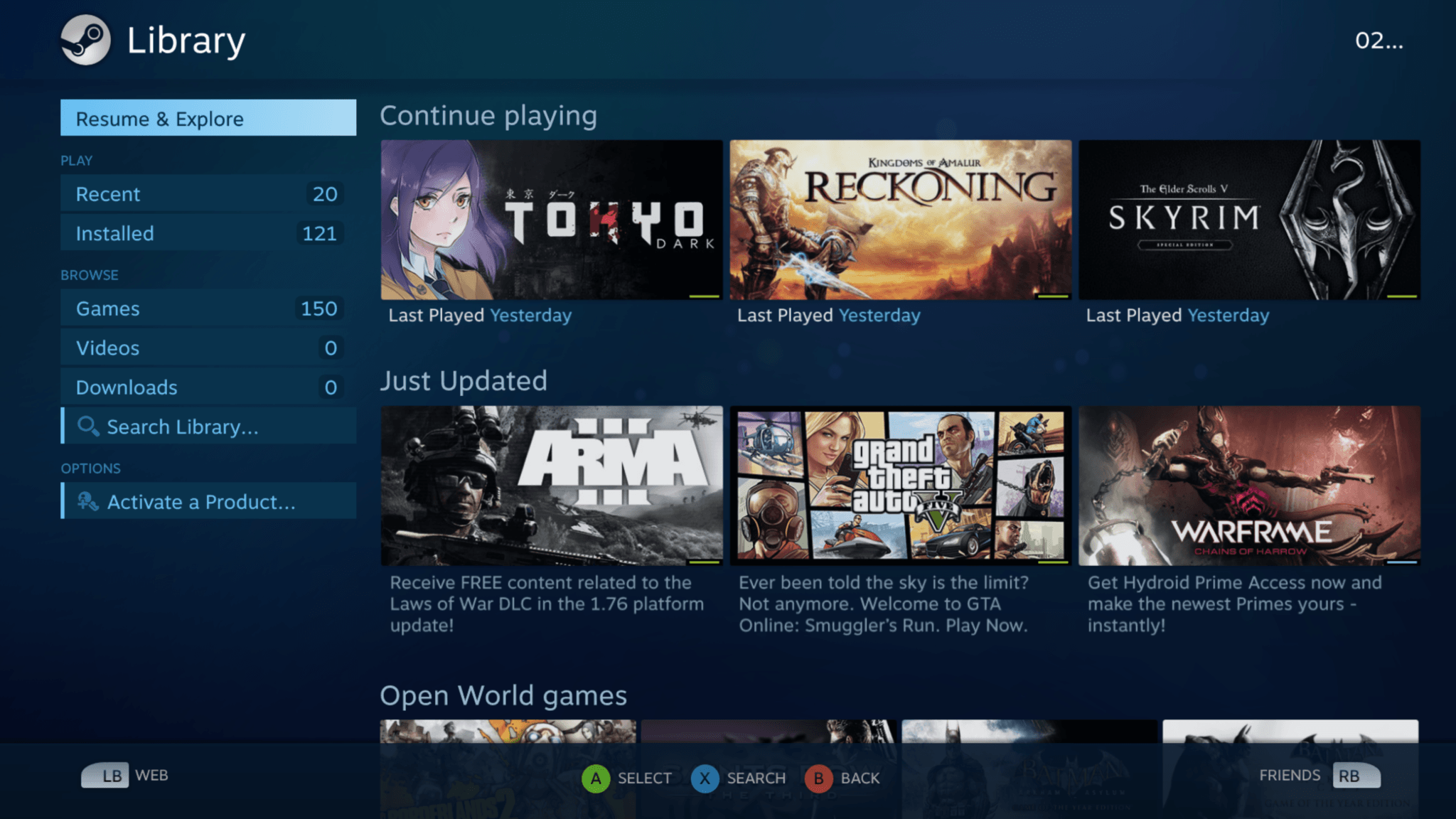The width and height of the screenshot is (1456, 819).
Task: Click the Hydroid Prime Access description
Action: tap(1235, 604)
